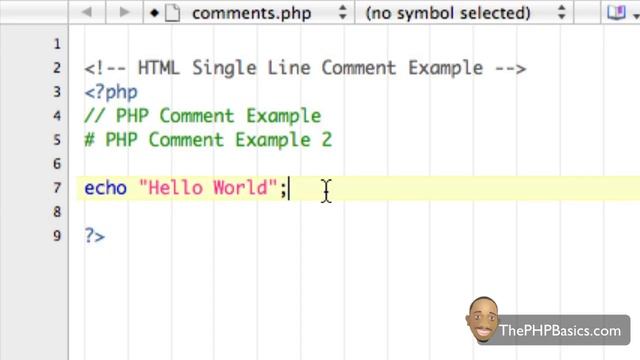640x360 pixels.
Task: Click the "Hello World" string
Action: [208, 188]
